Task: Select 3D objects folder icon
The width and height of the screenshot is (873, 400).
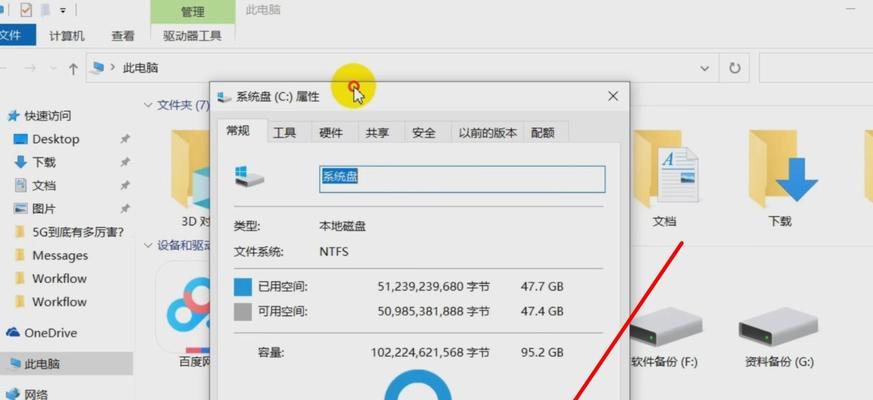Action: pos(190,170)
